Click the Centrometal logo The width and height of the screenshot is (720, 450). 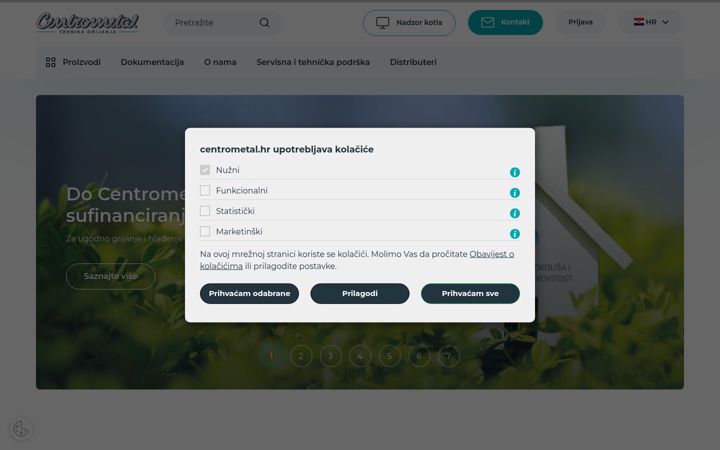tap(87, 23)
